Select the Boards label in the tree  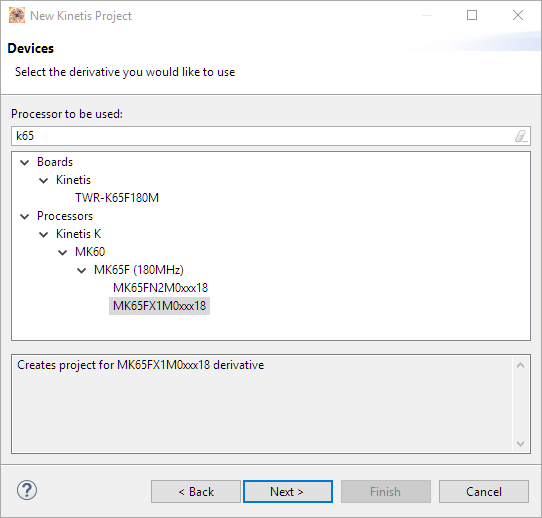tap(55, 162)
